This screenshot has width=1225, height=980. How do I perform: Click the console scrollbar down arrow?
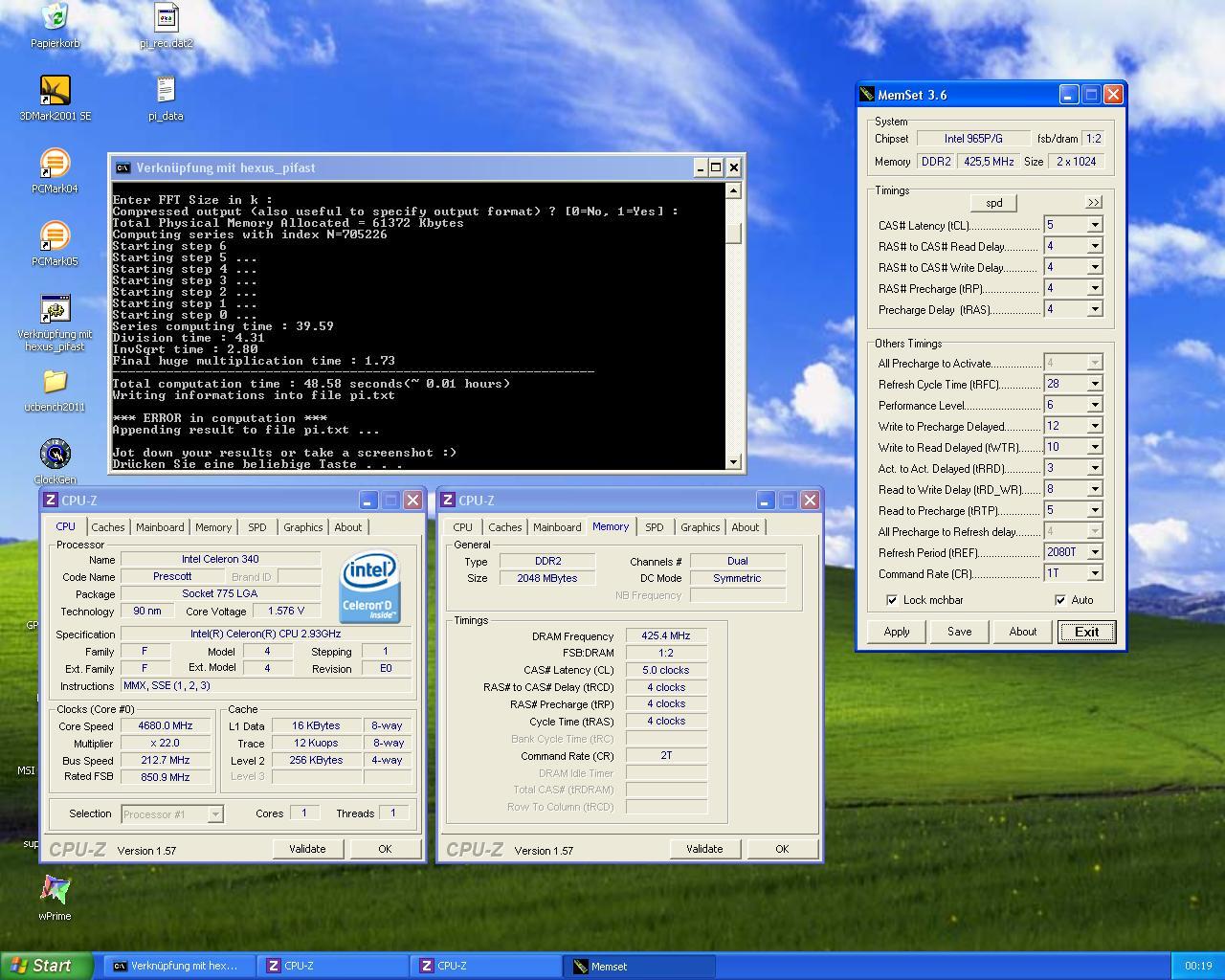pyautogui.click(x=734, y=462)
